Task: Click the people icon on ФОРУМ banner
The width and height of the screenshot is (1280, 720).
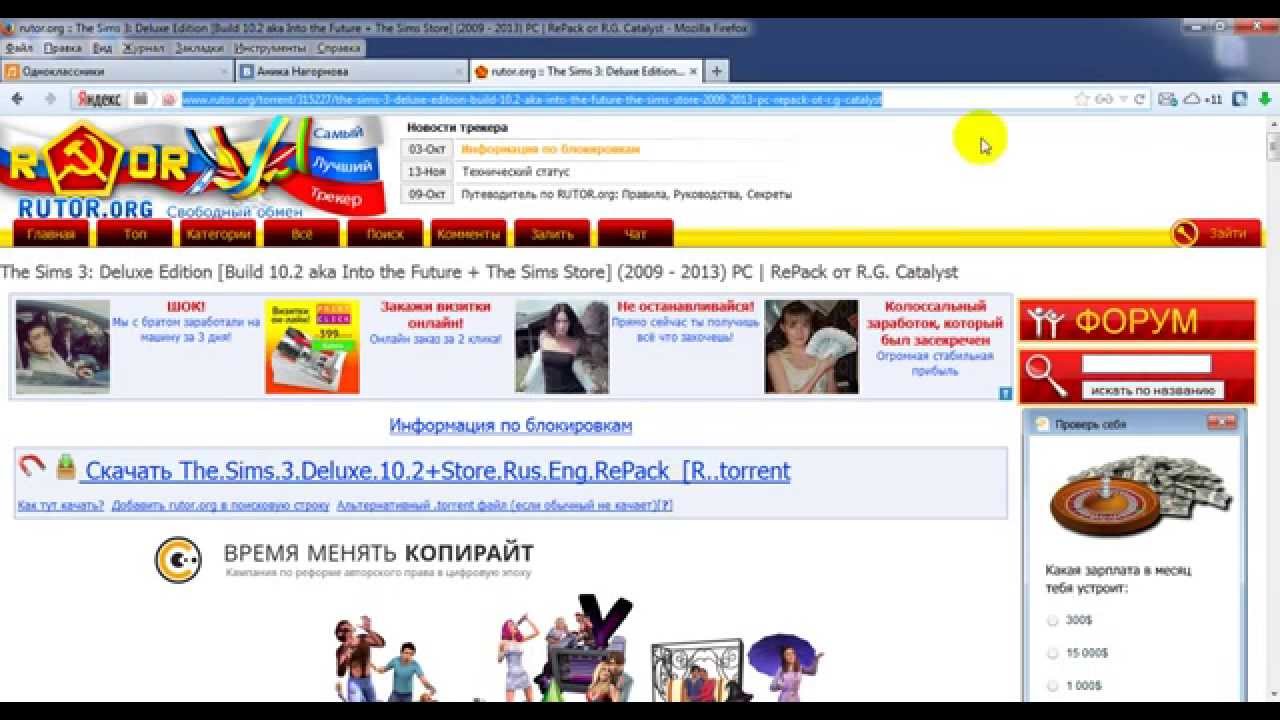Action: (1046, 322)
